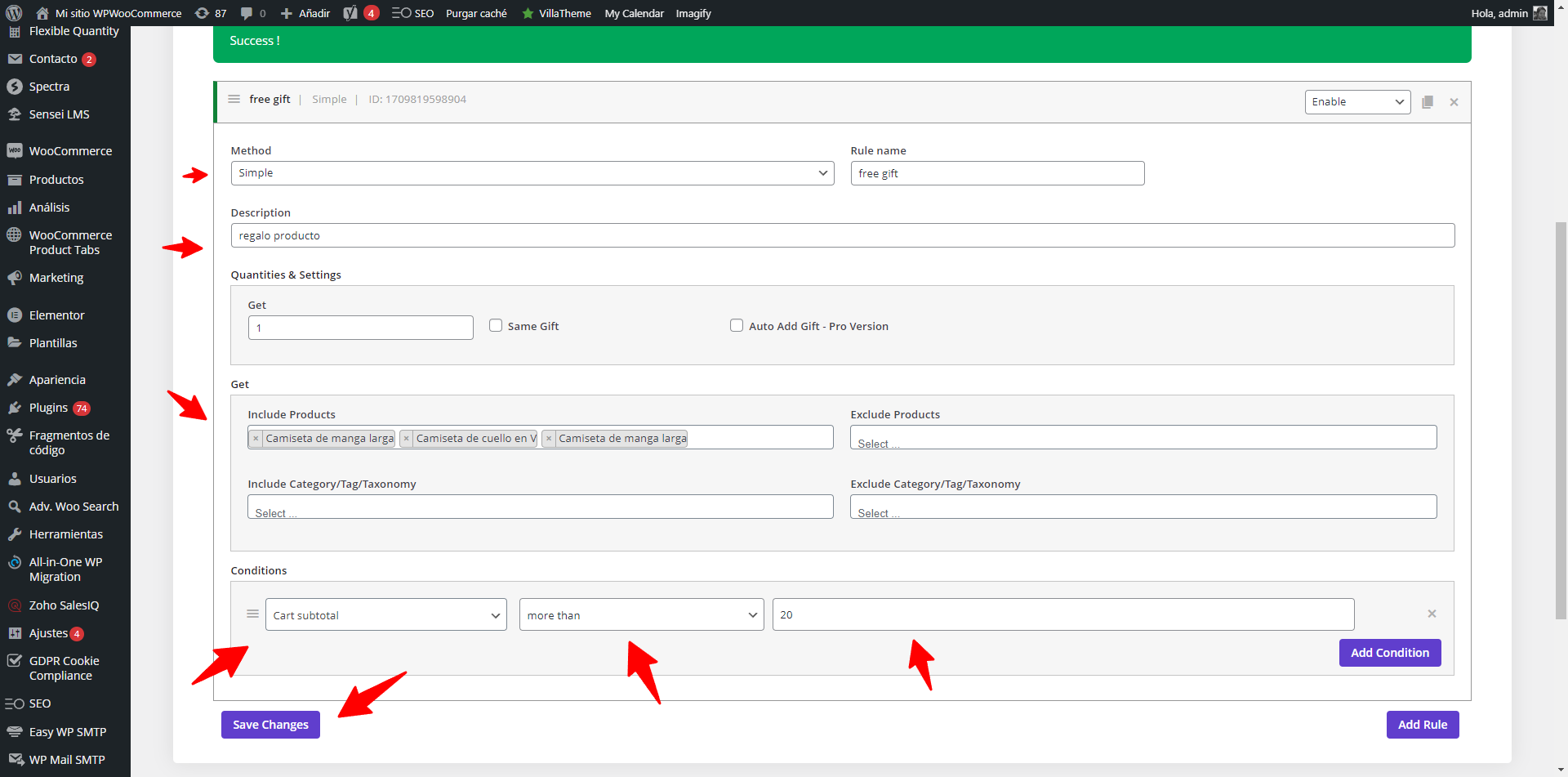Focus the Description field with regalo producto
The width and height of the screenshot is (1568, 777).
point(843,235)
